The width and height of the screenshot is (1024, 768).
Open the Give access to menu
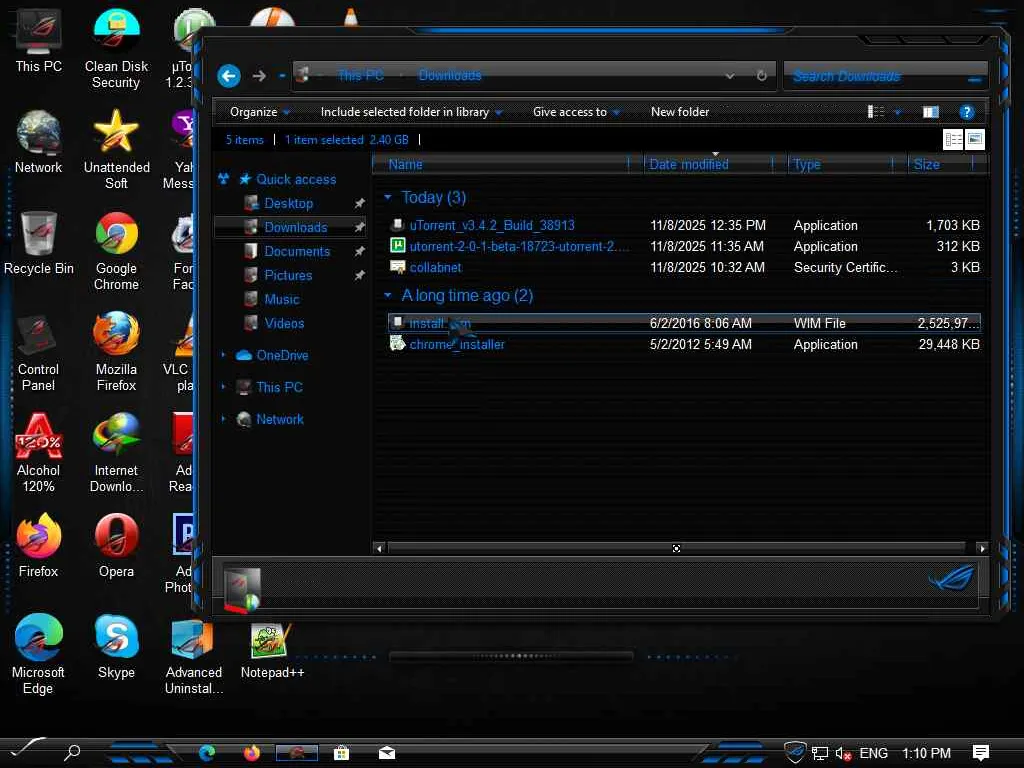pyautogui.click(x=576, y=112)
